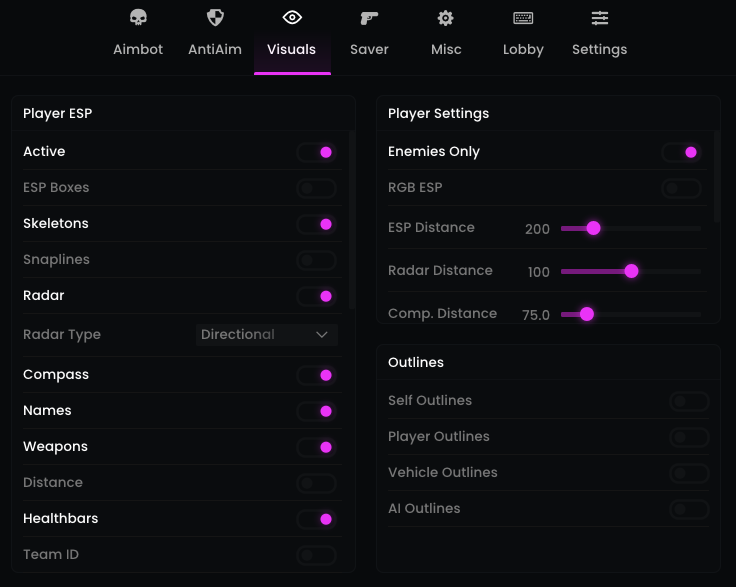Click the Radar Type chevron arrow
Screen dimensions: 736x587
tap(322, 335)
